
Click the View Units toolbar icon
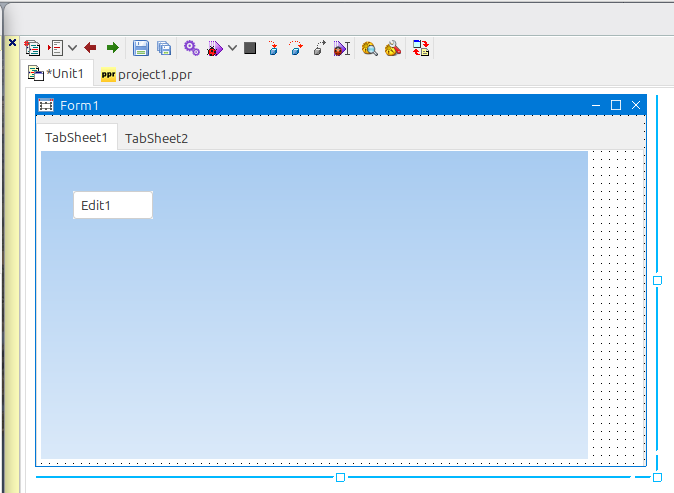click(32, 48)
